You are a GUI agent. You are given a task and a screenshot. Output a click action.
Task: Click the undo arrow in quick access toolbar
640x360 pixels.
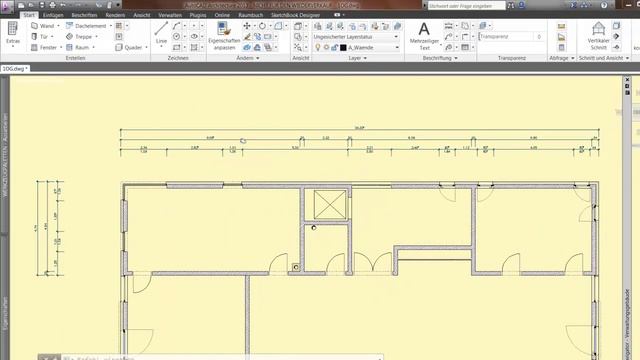[63, 5]
